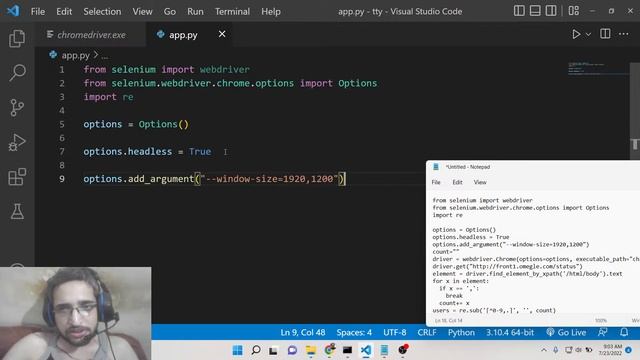Viewport: 640px width, 360px height.
Task: Click the editor minimap
Action: [x=597, y=69]
